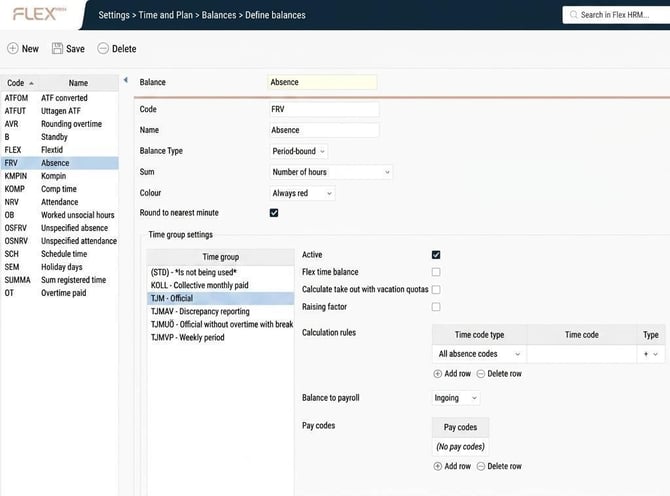Click Add row icon under Calculation rules

coord(438,374)
